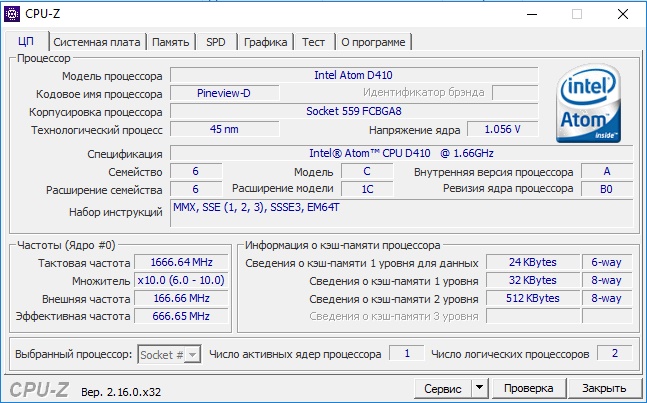Switch to the SPD tab

pyautogui.click(x=216, y=42)
